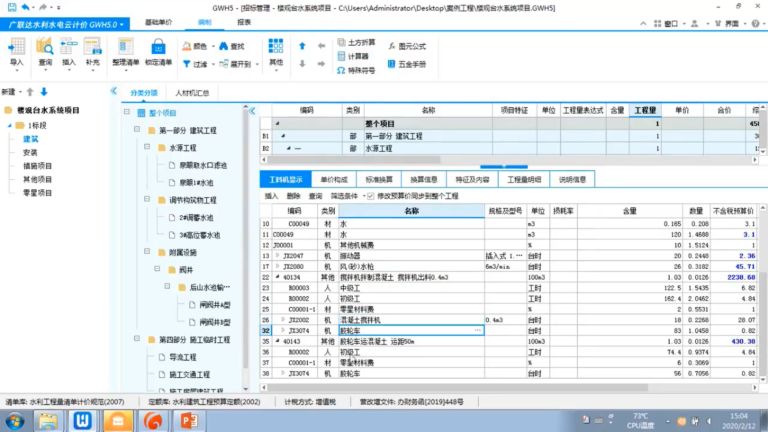768x432 pixels.
Task: Select 闸阀井A型 tree item
Action: pos(215,305)
